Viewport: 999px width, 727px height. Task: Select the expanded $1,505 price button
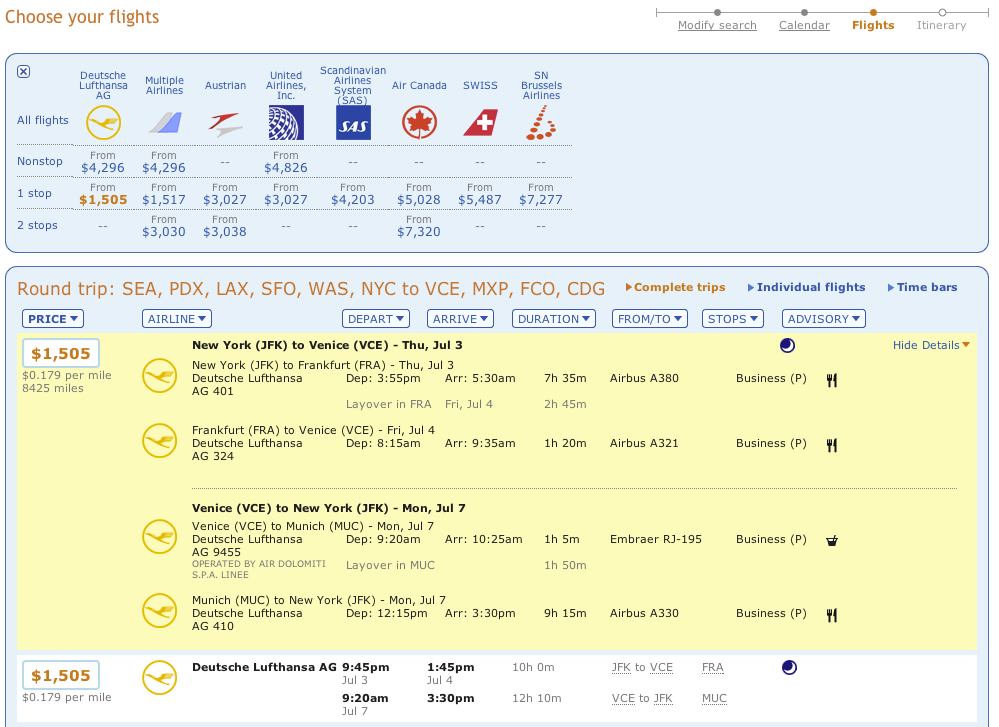click(x=61, y=353)
